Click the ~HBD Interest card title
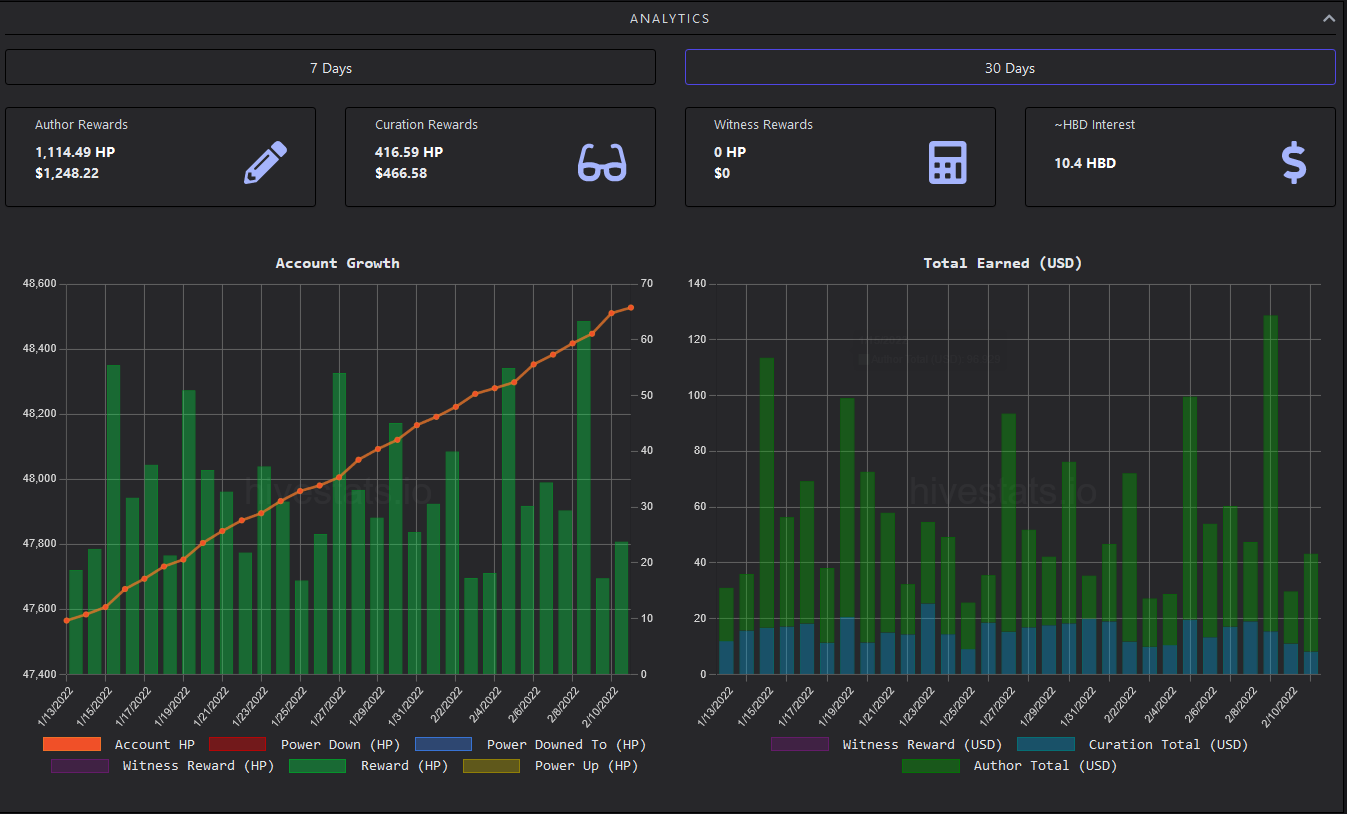This screenshot has width=1347, height=814. [1094, 125]
